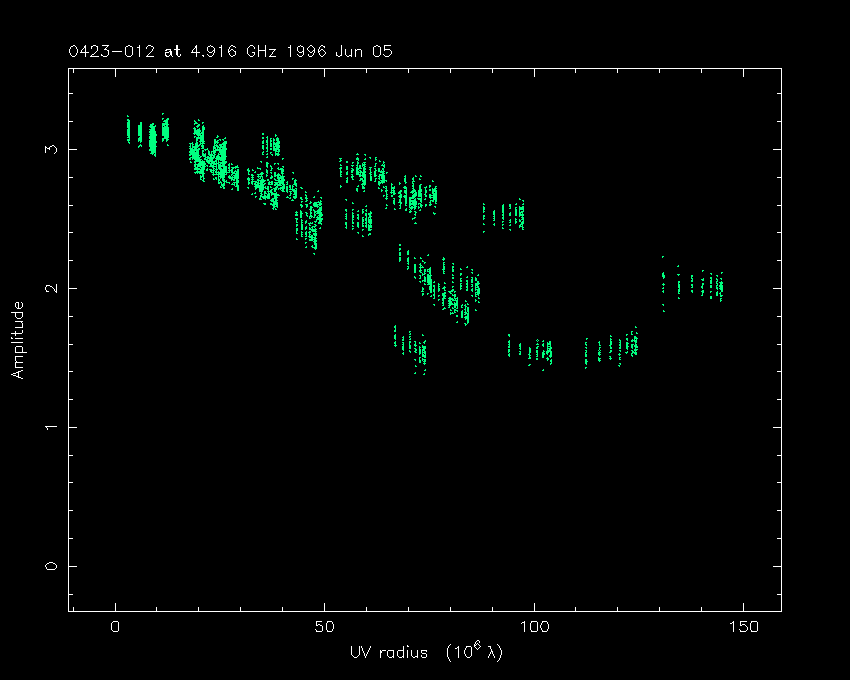Image resolution: width=850 pixels, height=680 pixels.
Task: Pick the lowest cluster near UV radius 70
Action: [x=410, y=347]
